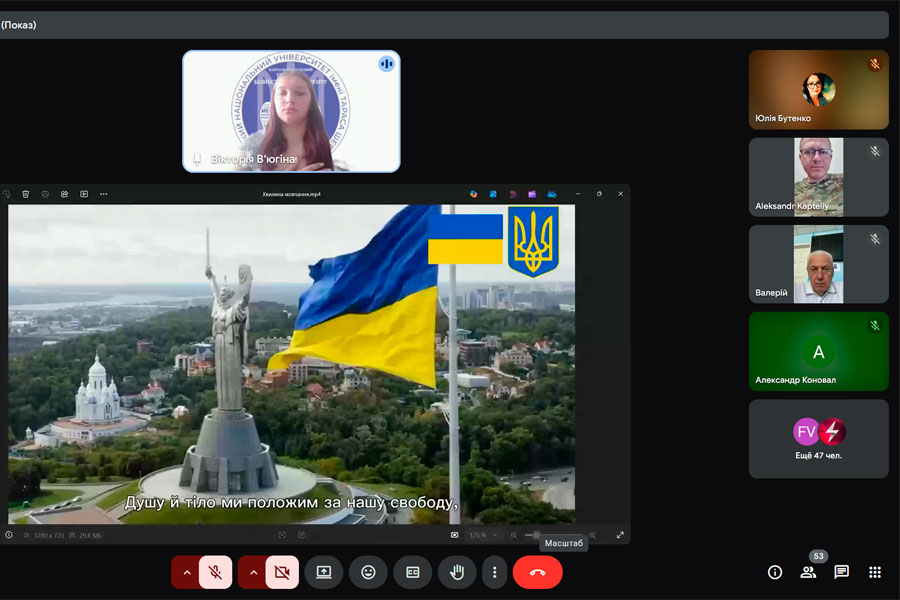Click the 1280 x 720 resolution text

(x=49, y=535)
